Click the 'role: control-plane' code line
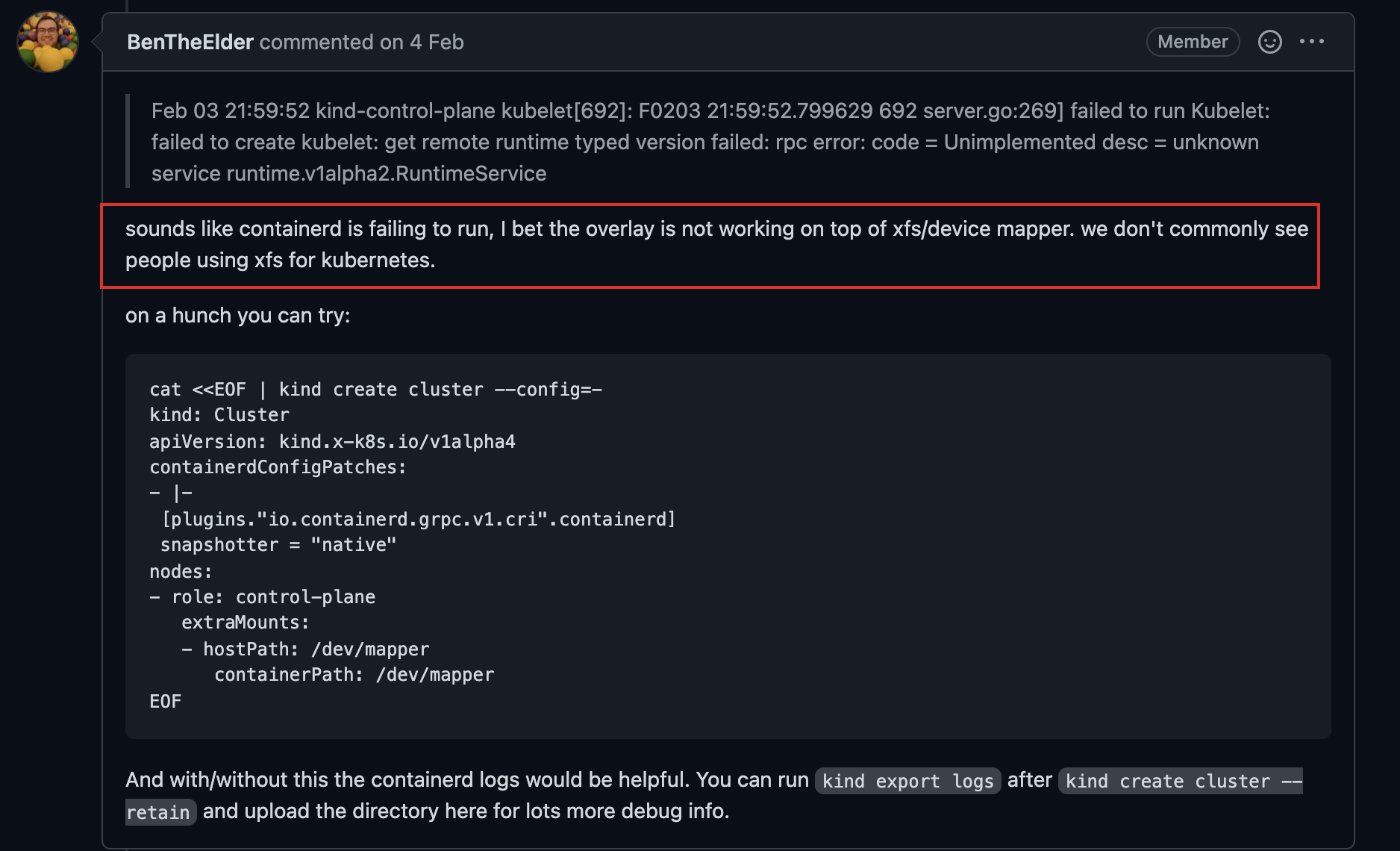Screen dimensions: 1400x851 point(263,597)
